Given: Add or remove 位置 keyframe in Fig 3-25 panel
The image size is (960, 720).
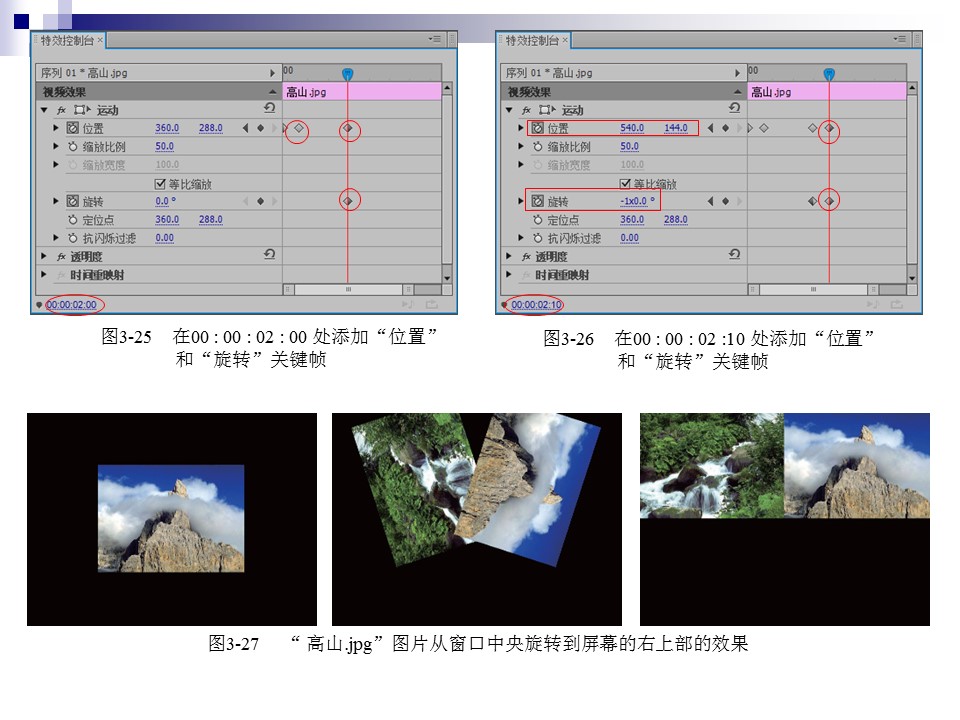Looking at the screenshot, I should [260, 128].
